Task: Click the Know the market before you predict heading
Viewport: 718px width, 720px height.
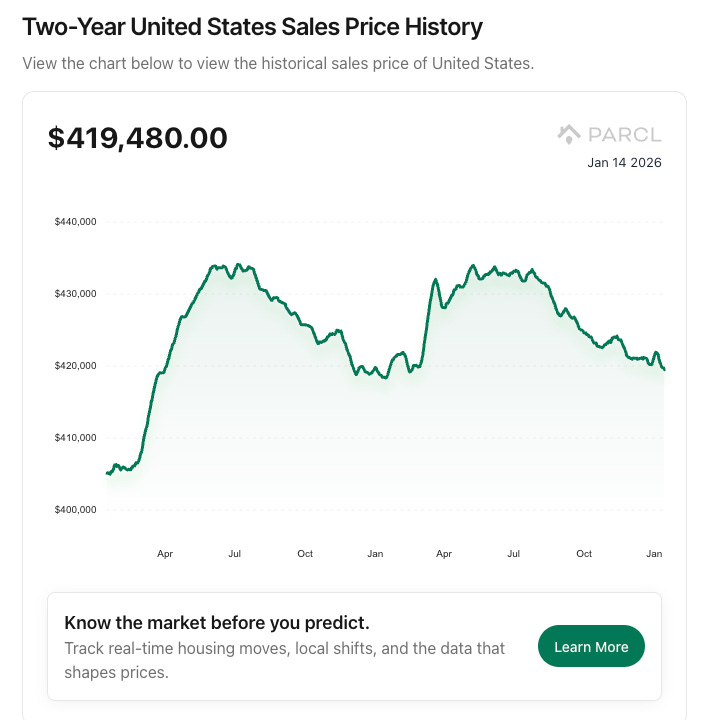Action: click(x=217, y=622)
